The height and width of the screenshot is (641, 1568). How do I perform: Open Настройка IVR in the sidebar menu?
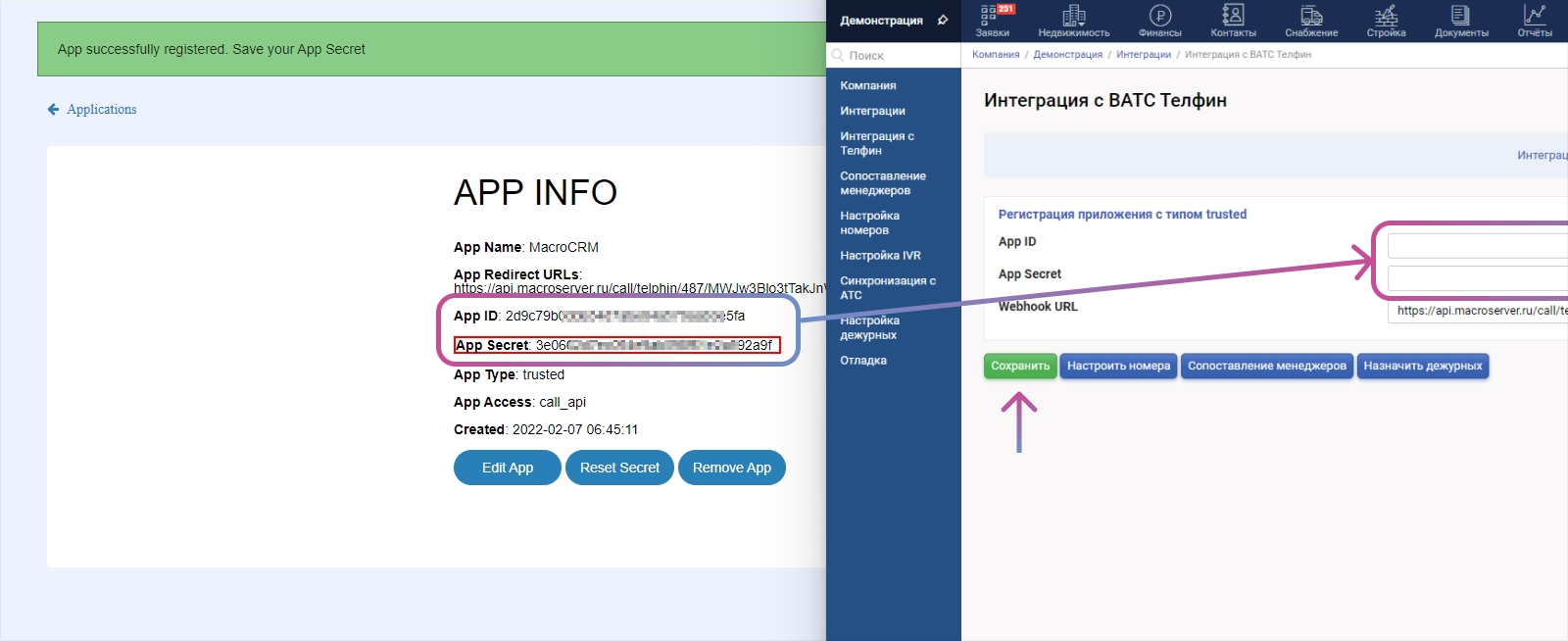[880, 256]
